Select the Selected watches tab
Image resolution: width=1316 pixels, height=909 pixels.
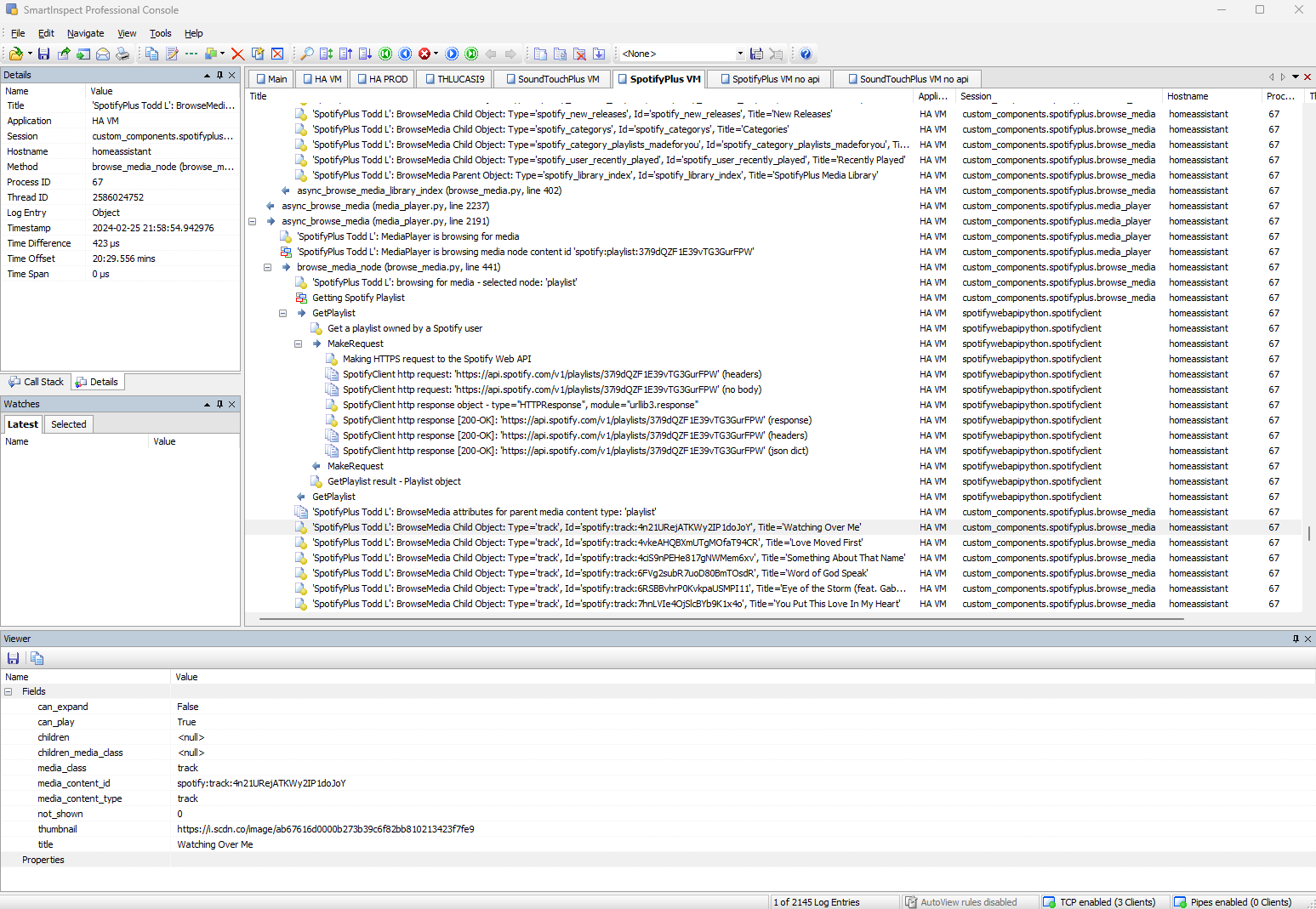coord(68,424)
